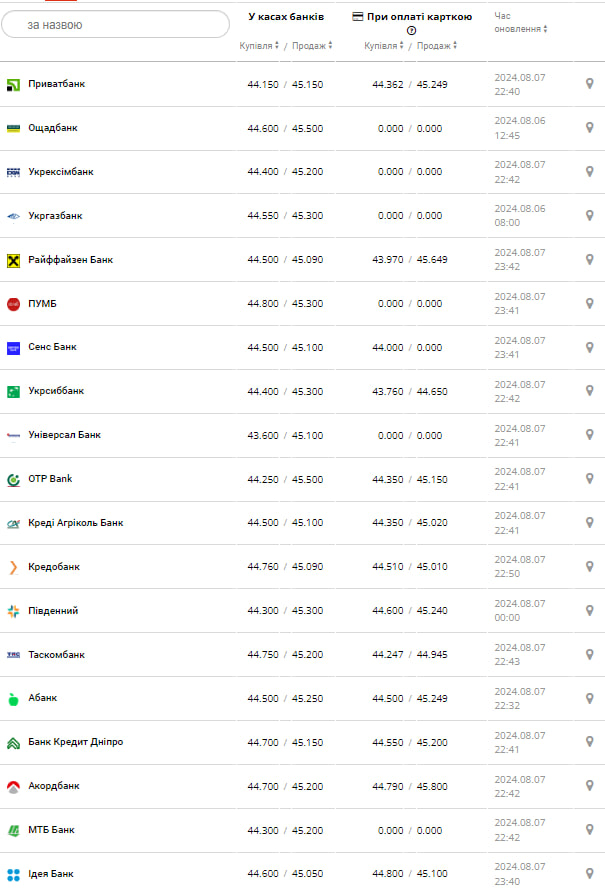The width and height of the screenshot is (605, 894).
Task: Open the Універсал Банк link
Action: coord(64,435)
